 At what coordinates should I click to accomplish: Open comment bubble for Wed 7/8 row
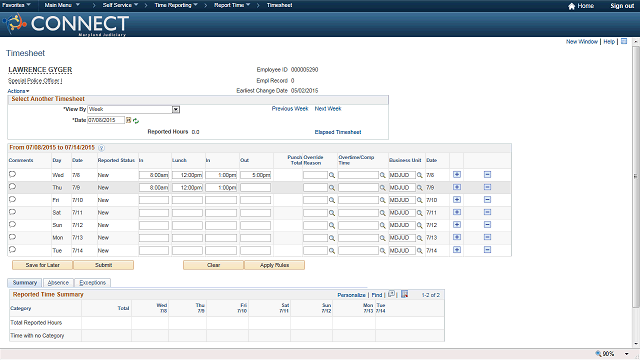(12, 174)
